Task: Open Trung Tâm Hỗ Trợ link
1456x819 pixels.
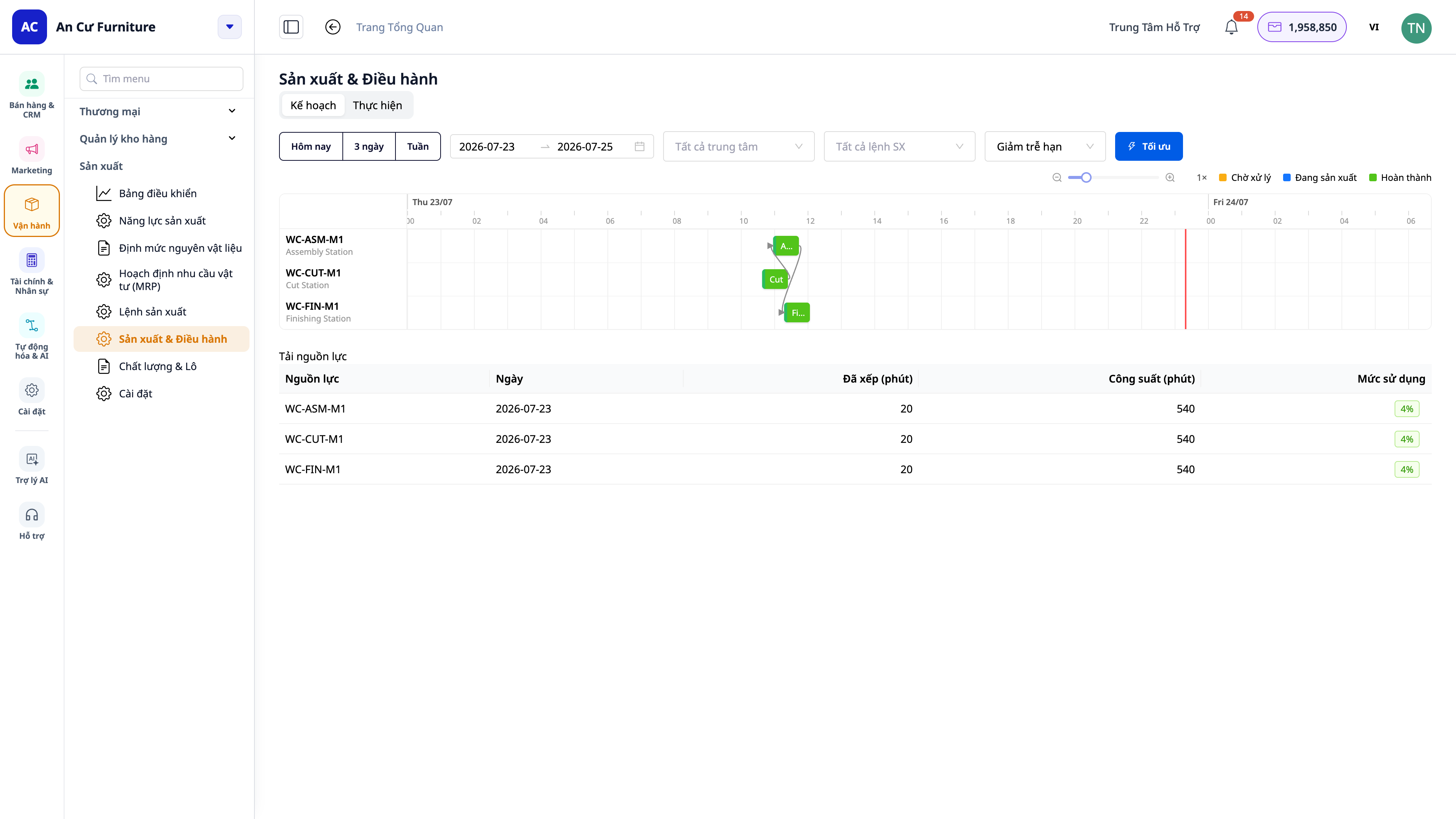Action: (1154, 27)
